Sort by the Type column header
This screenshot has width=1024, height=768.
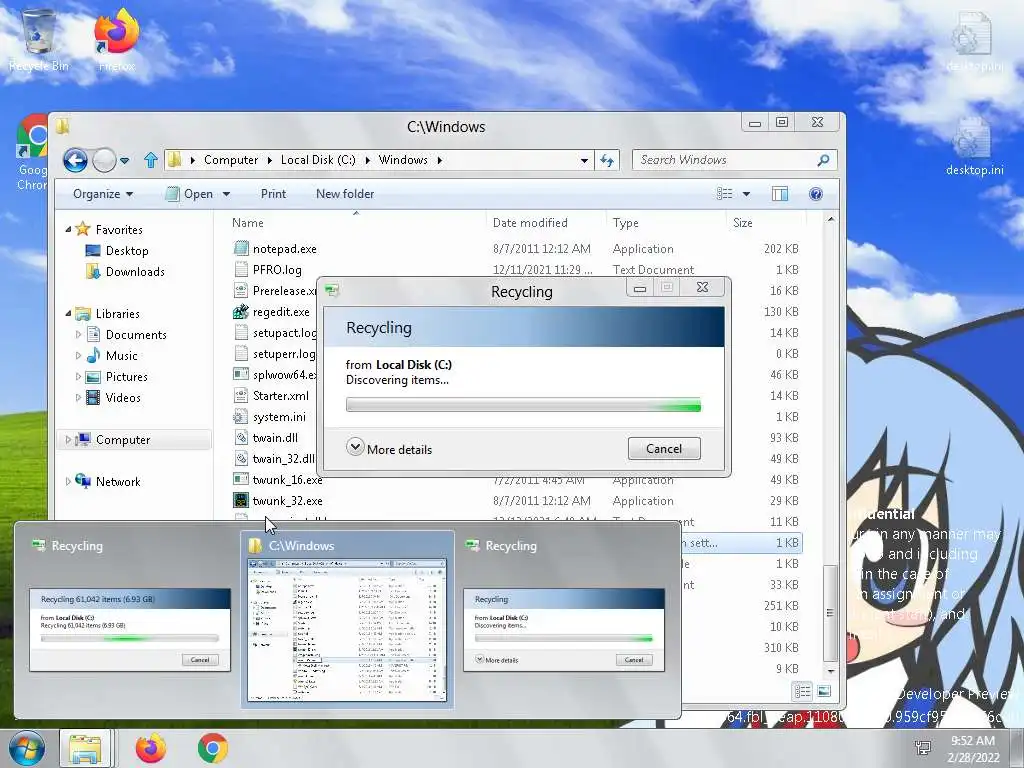(626, 223)
